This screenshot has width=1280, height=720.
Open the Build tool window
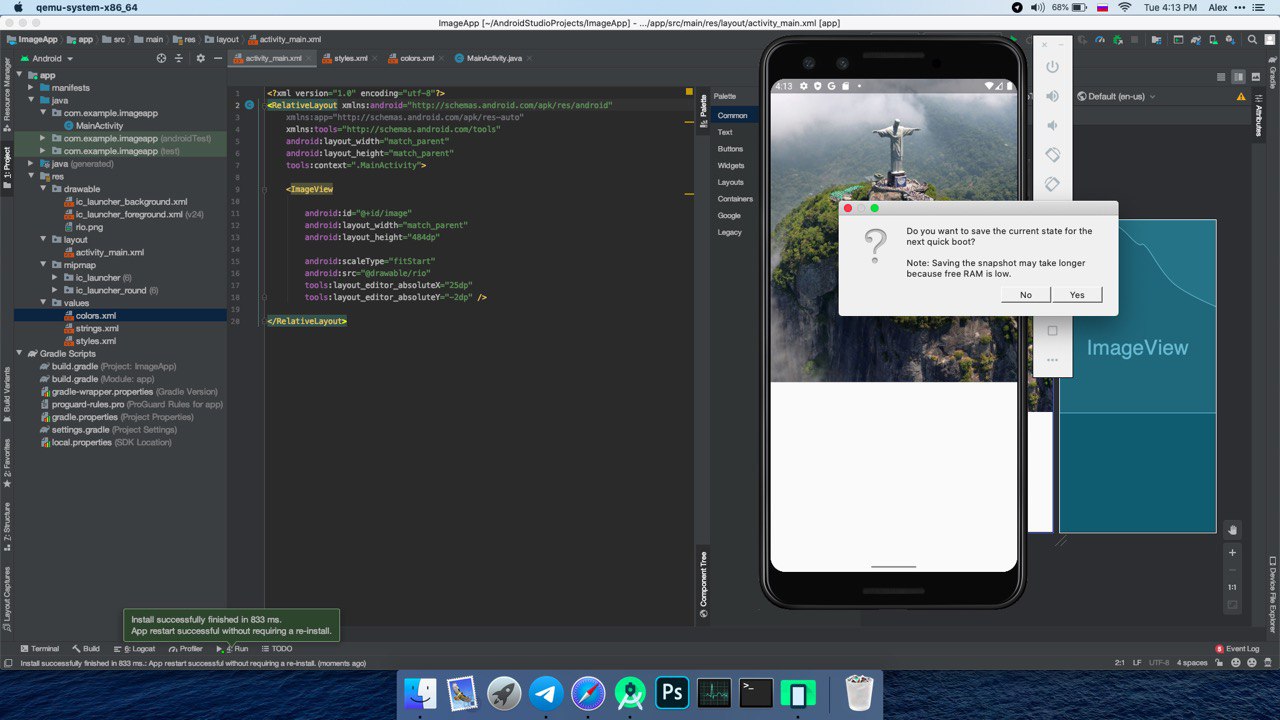[x=86, y=649]
